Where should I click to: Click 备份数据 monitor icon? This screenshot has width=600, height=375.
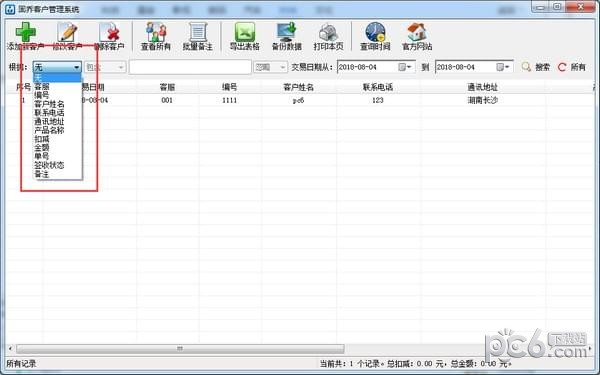click(x=287, y=32)
